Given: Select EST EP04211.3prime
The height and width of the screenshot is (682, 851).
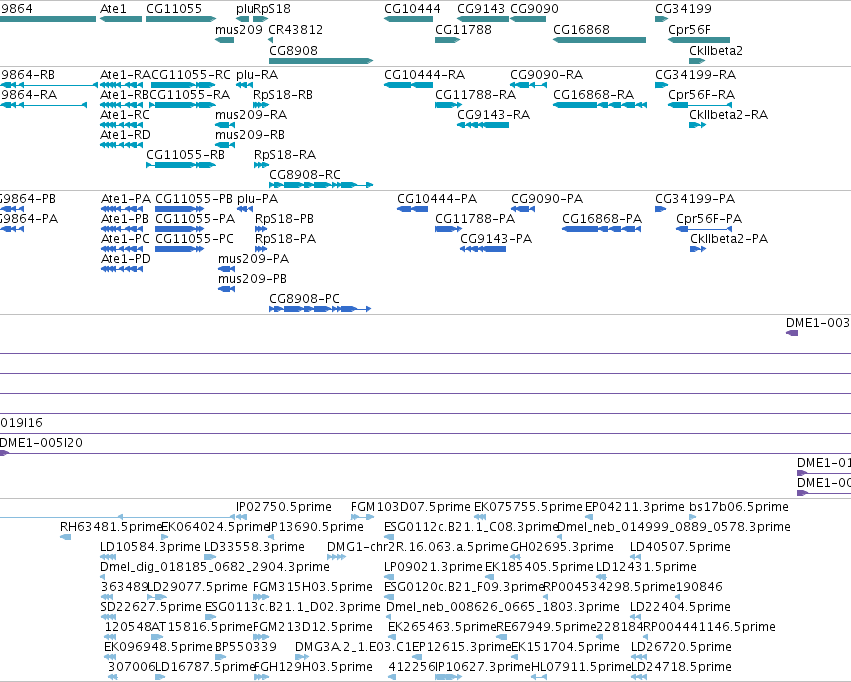Looking at the screenshot, I should [634, 507].
